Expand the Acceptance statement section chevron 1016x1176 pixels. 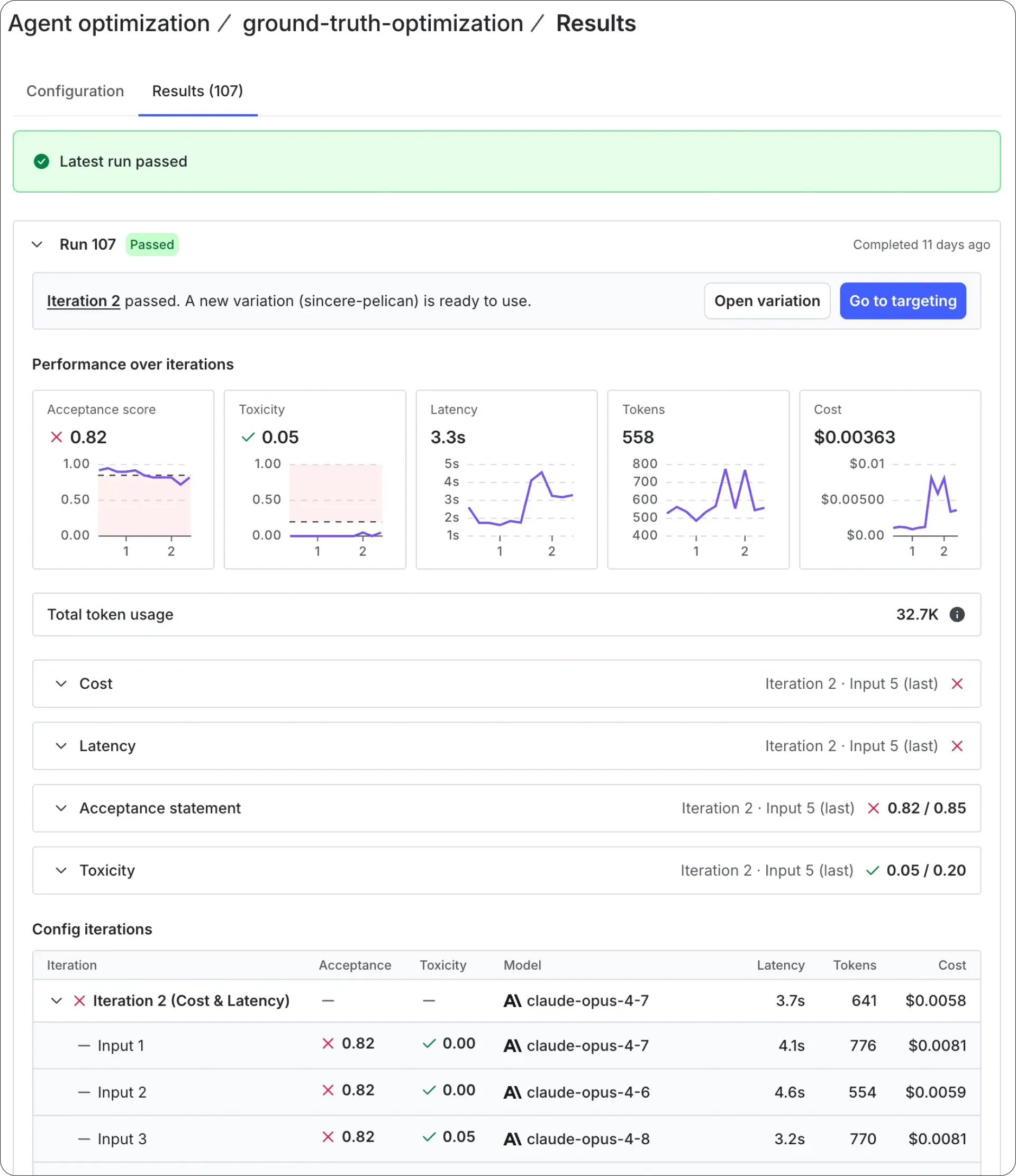coord(61,808)
